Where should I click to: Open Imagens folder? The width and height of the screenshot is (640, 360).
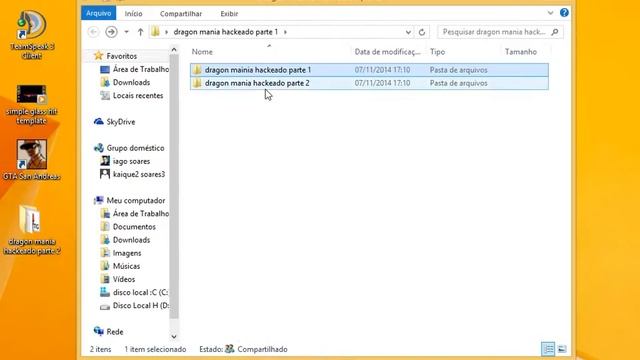[x=127, y=253]
